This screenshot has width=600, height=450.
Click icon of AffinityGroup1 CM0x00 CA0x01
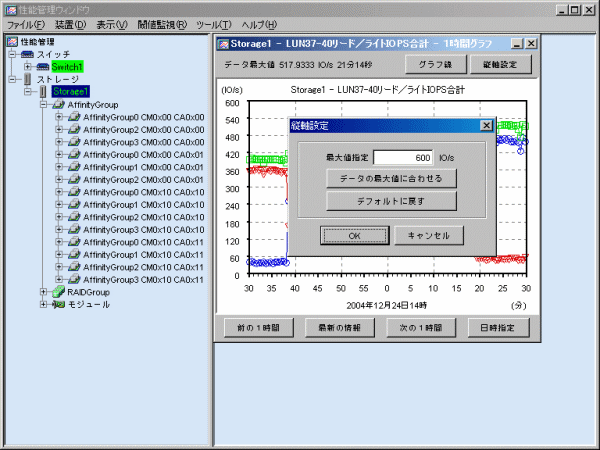[x=74, y=167]
